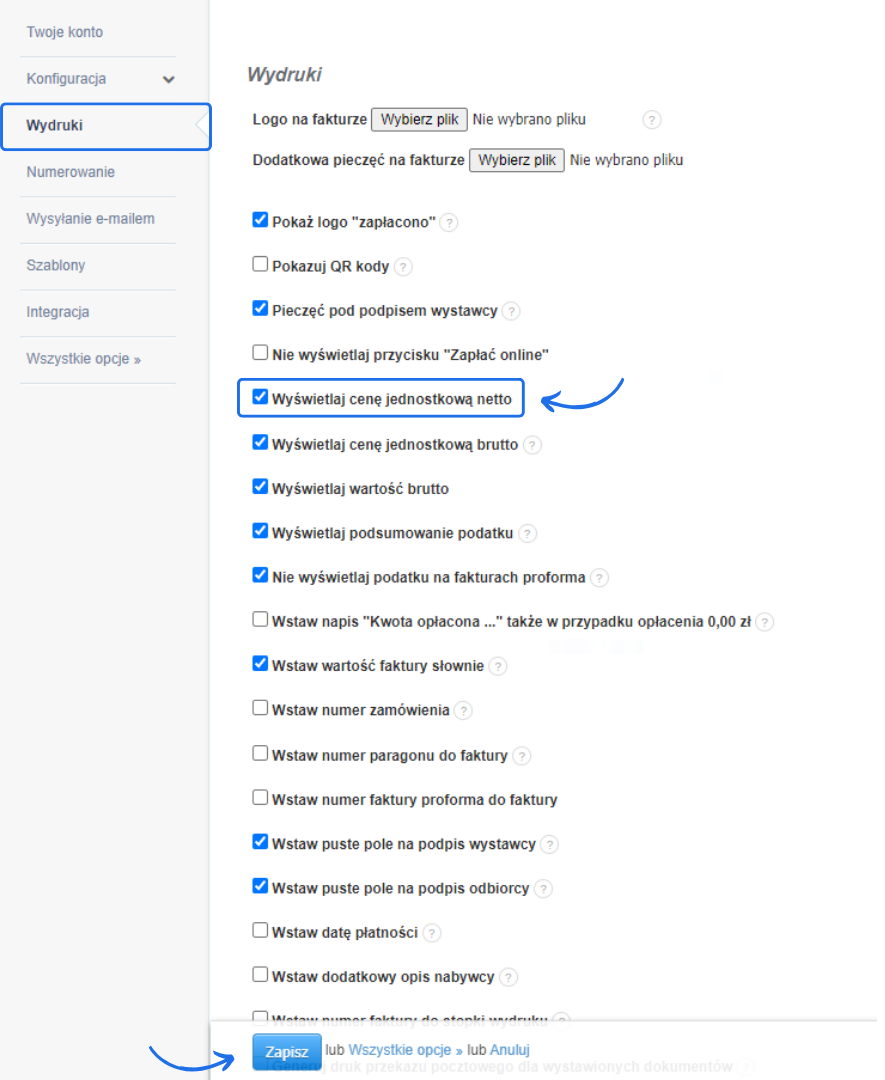Click help icon next to logo upload
Image resolution: width=885 pixels, height=1080 pixels.
(x=651, y=120)
